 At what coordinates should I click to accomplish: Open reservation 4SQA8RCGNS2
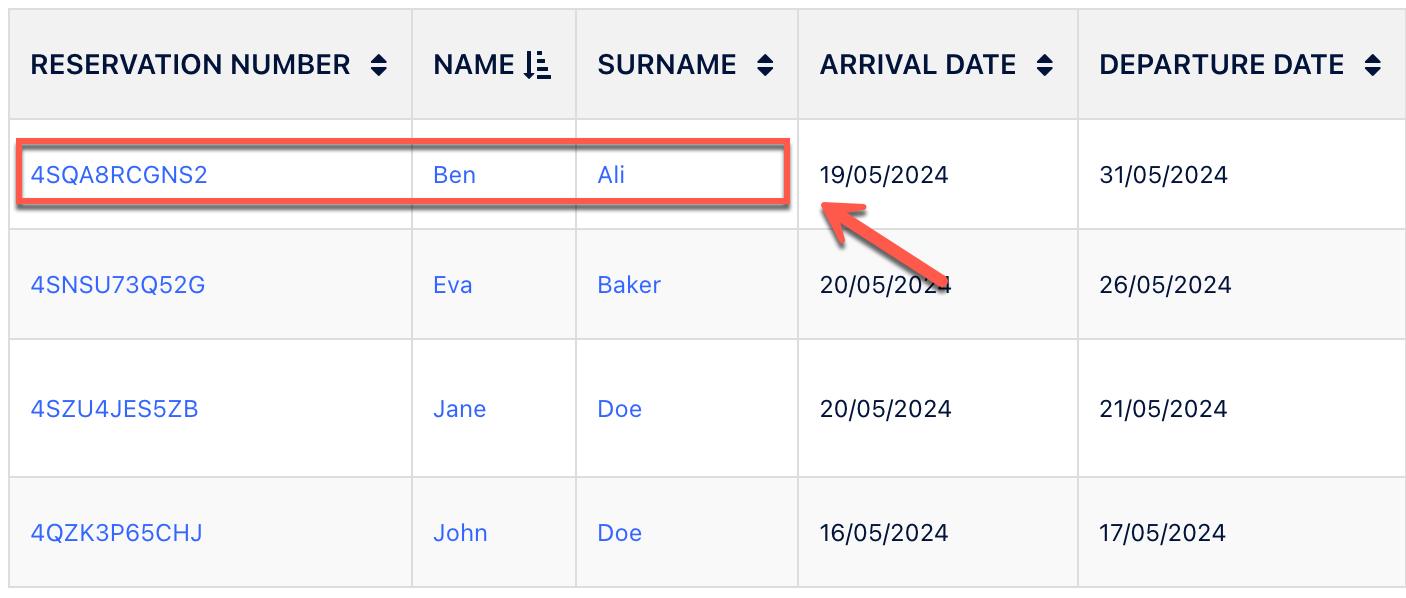click(x=119, y=175)
